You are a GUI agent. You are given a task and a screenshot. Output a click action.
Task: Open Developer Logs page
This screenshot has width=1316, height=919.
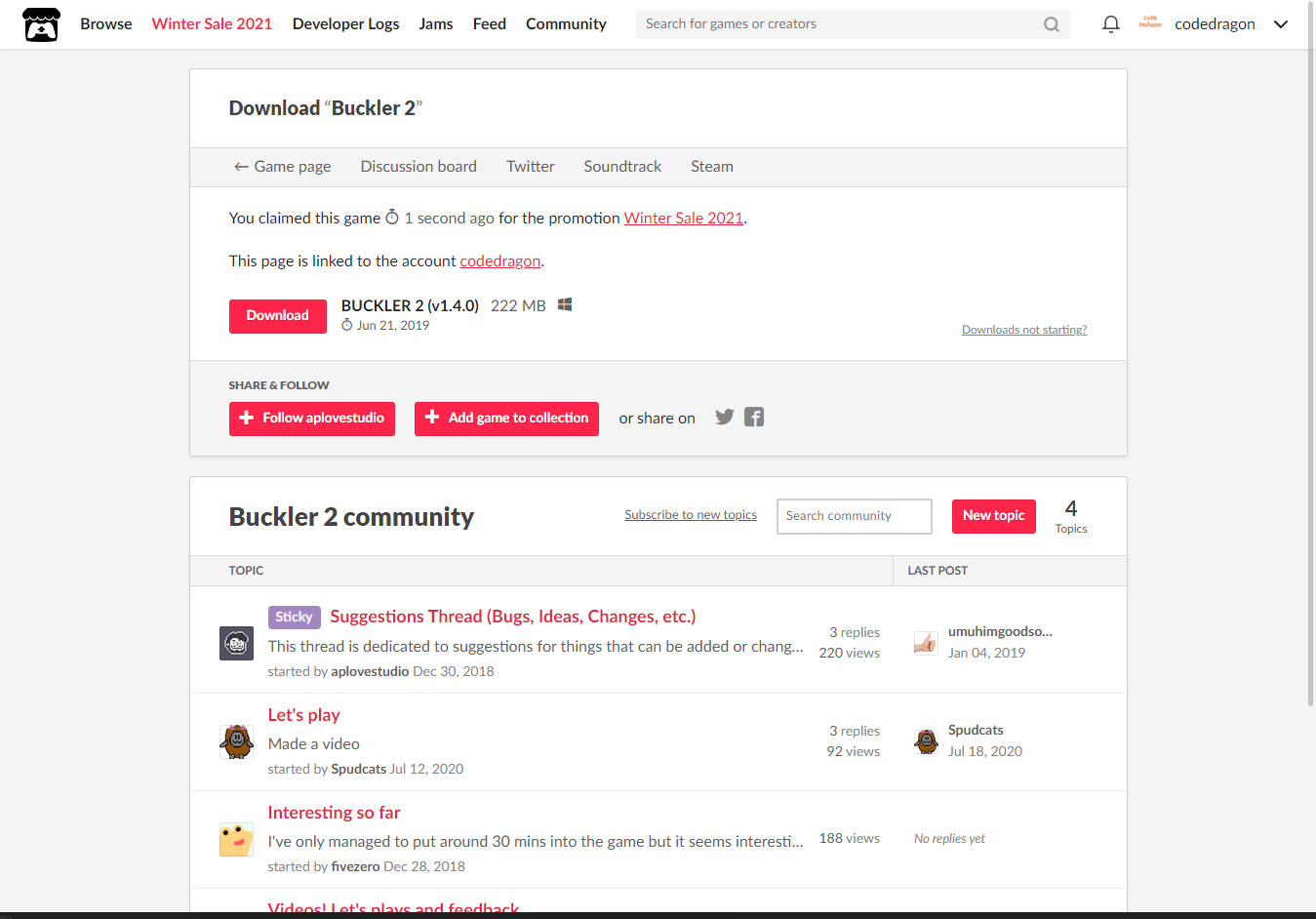(x=345, y=24)
